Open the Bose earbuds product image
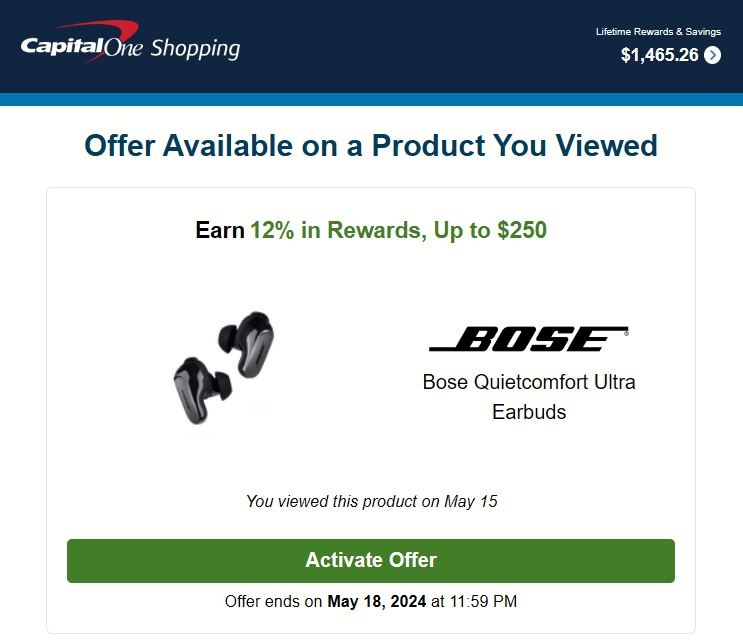Screen dimensions: 743x644 point(225,368)
